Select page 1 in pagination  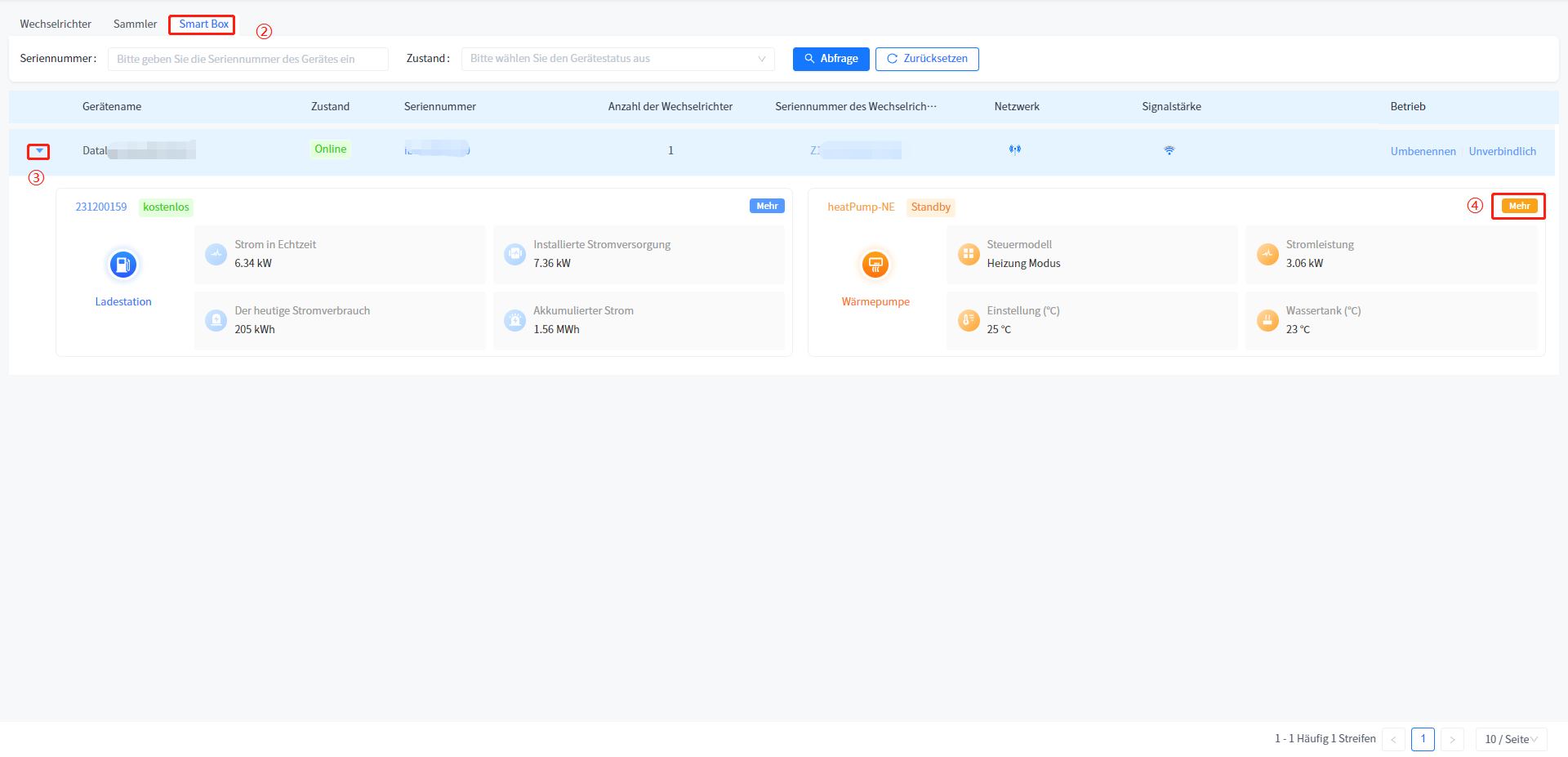(x=1423, y=739)
